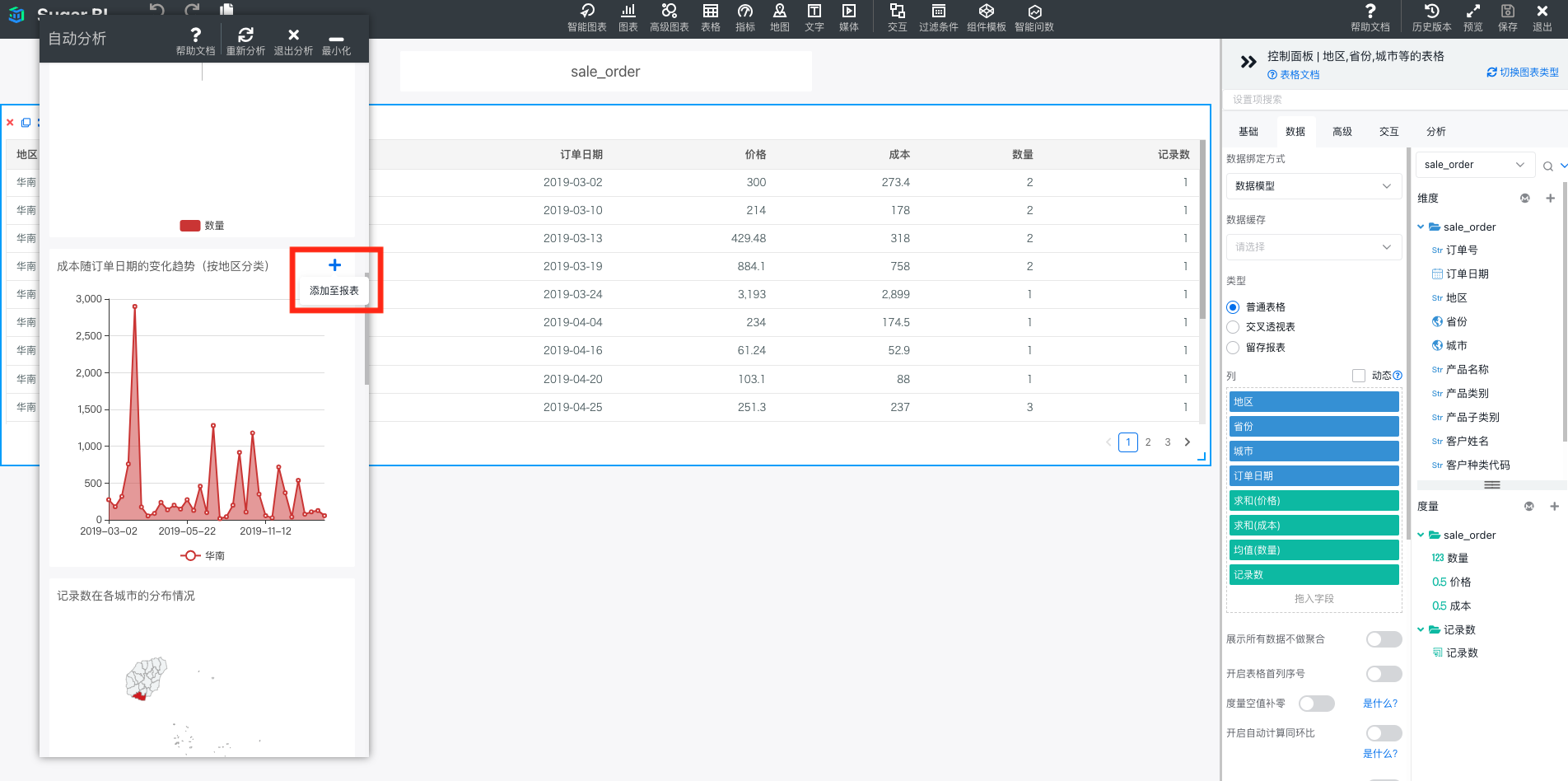Open the 指标 indicator tool

point(744,17)
